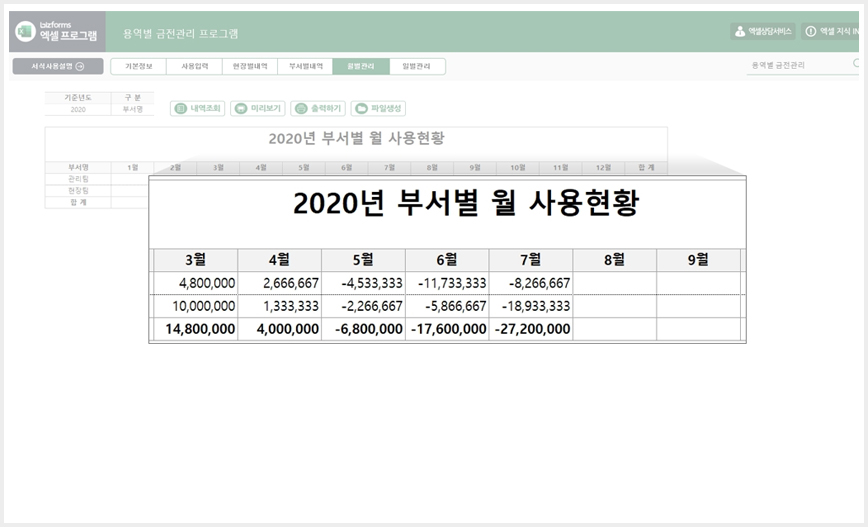Switch to the 사용입력 tab
868x527 pixels.
194,66
